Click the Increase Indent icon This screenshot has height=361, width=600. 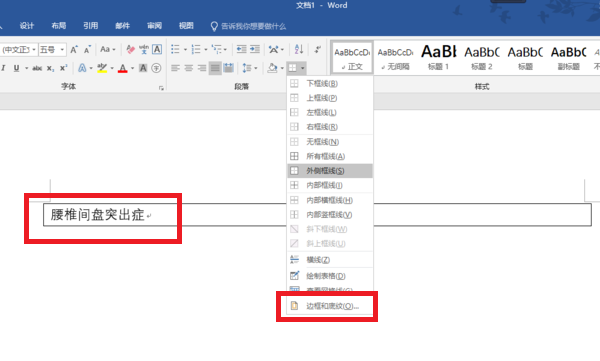pyautogui.click(x=255, y=49)
